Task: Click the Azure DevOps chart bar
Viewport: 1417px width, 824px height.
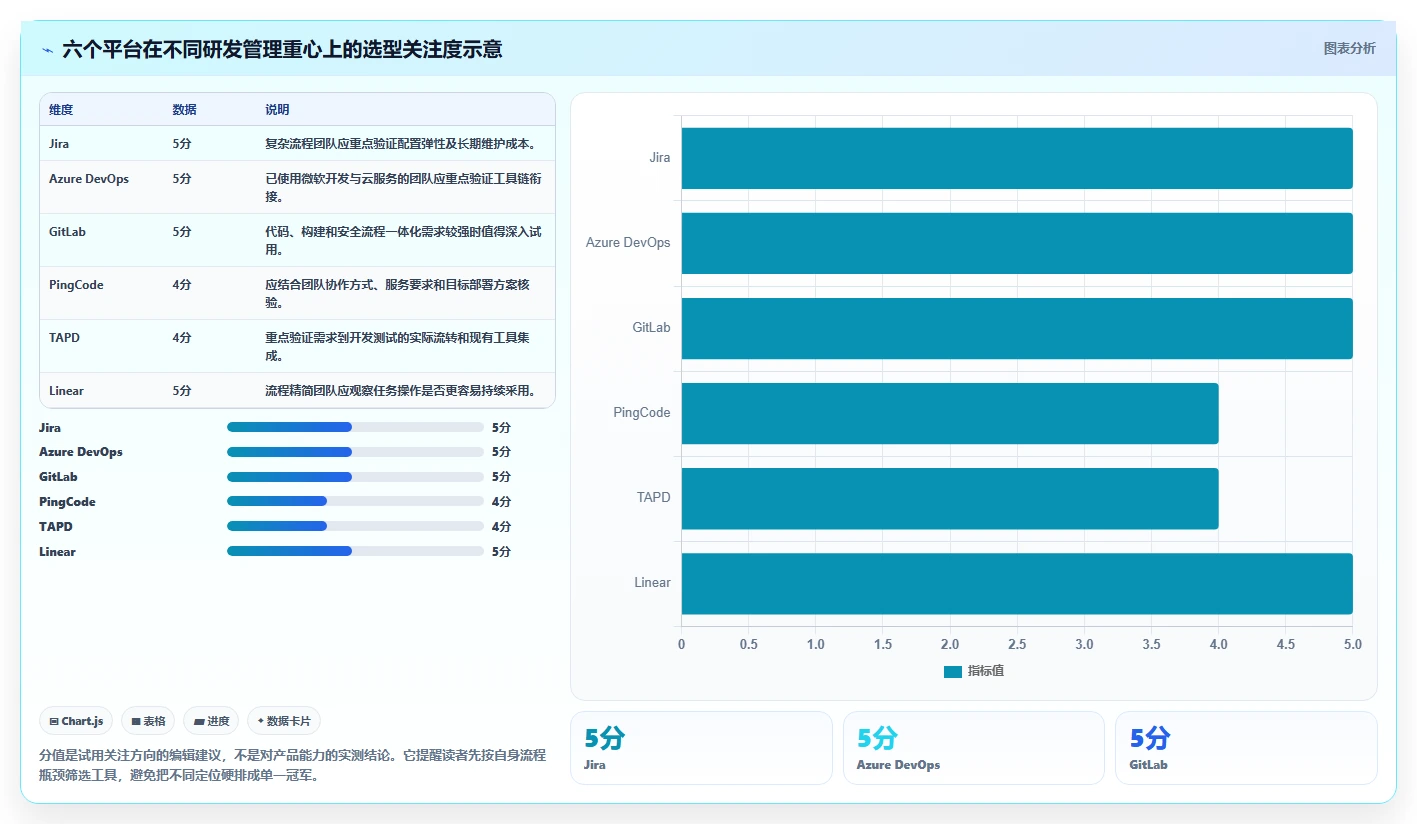Action: tap(1017, 243)
